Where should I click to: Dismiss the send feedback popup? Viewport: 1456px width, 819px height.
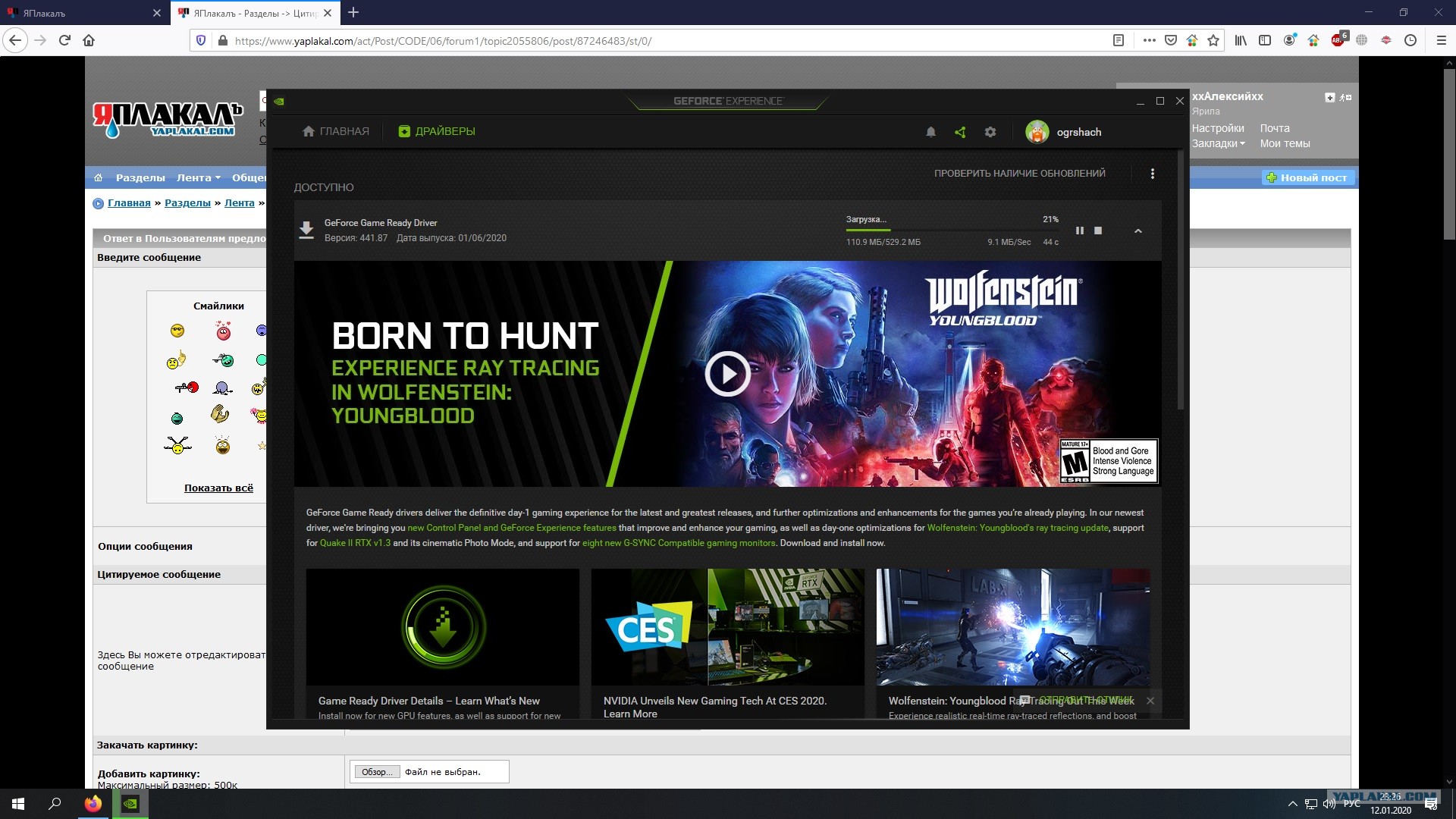click(1150, 701)
